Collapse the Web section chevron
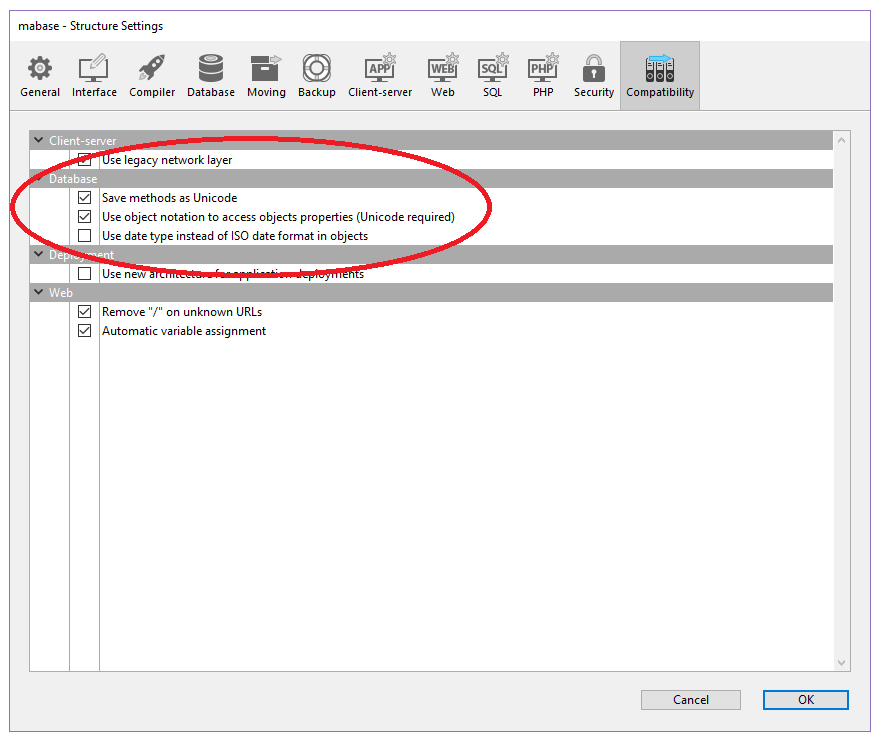This screenshot has width=880, height=741. coord(39,293)
